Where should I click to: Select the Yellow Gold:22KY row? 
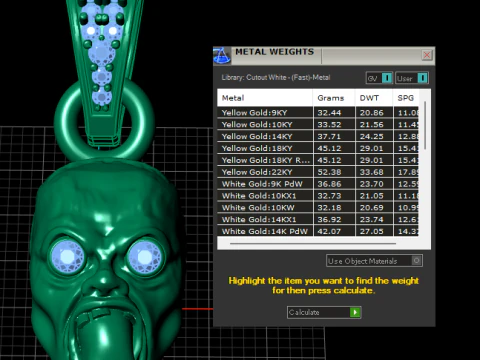click(318, 172)
